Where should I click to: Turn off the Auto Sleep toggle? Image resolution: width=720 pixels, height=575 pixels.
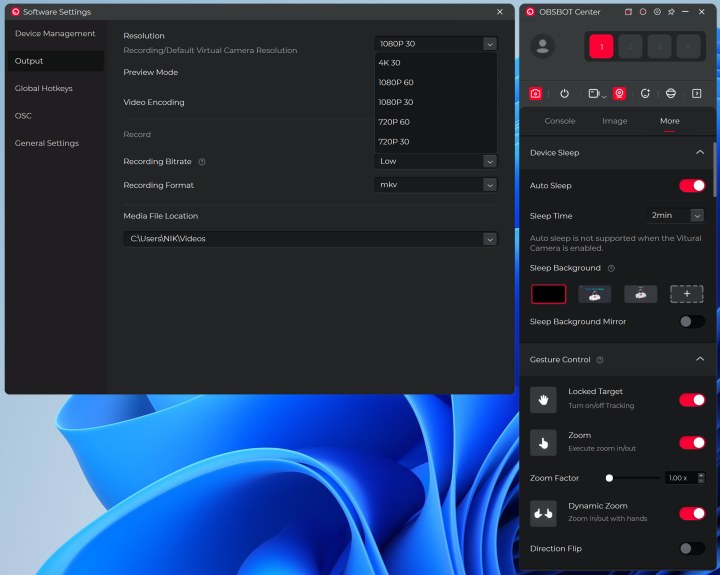tap(691, 186)
